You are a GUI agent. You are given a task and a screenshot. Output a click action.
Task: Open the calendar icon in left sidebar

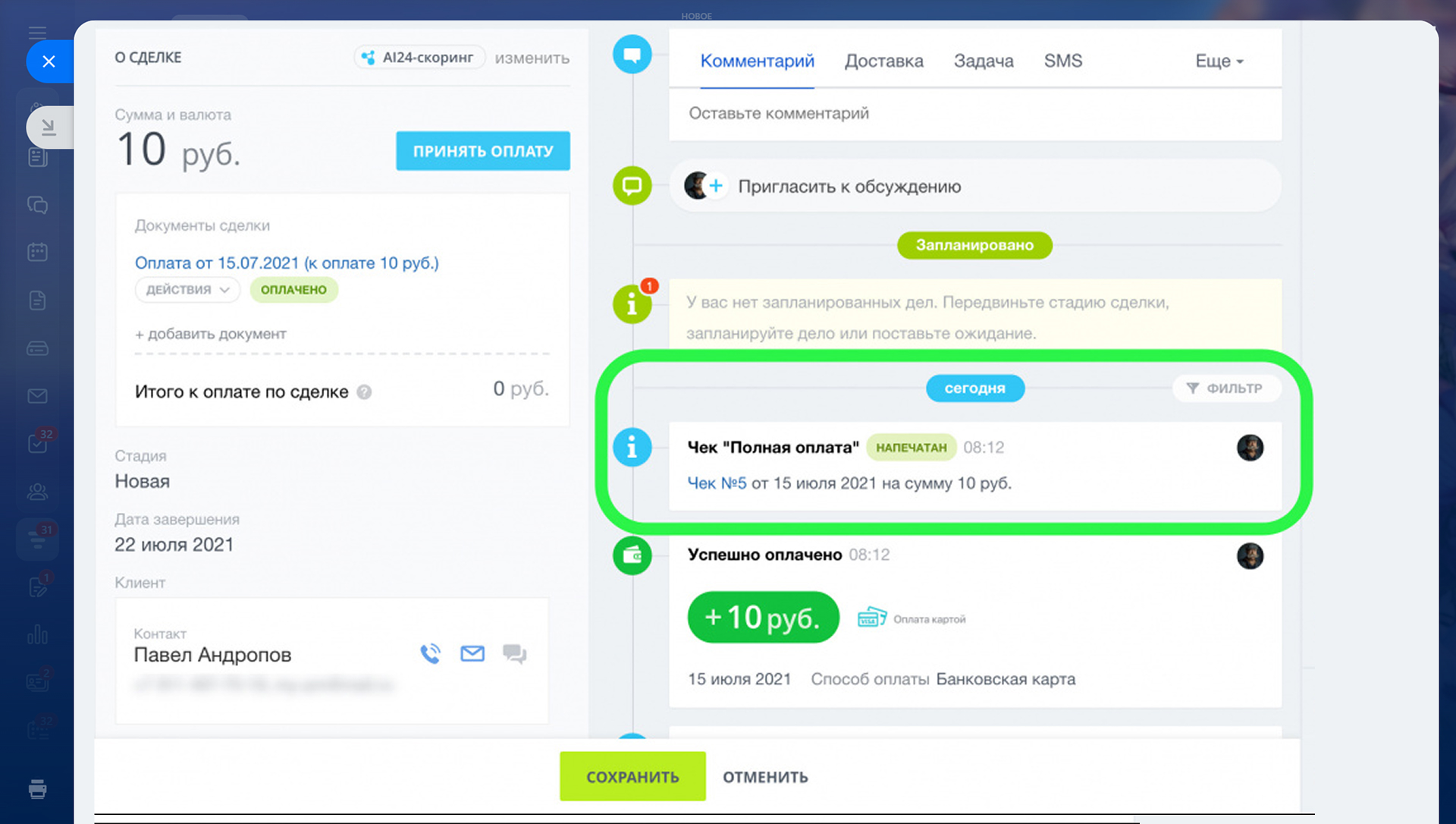[37, 252]
